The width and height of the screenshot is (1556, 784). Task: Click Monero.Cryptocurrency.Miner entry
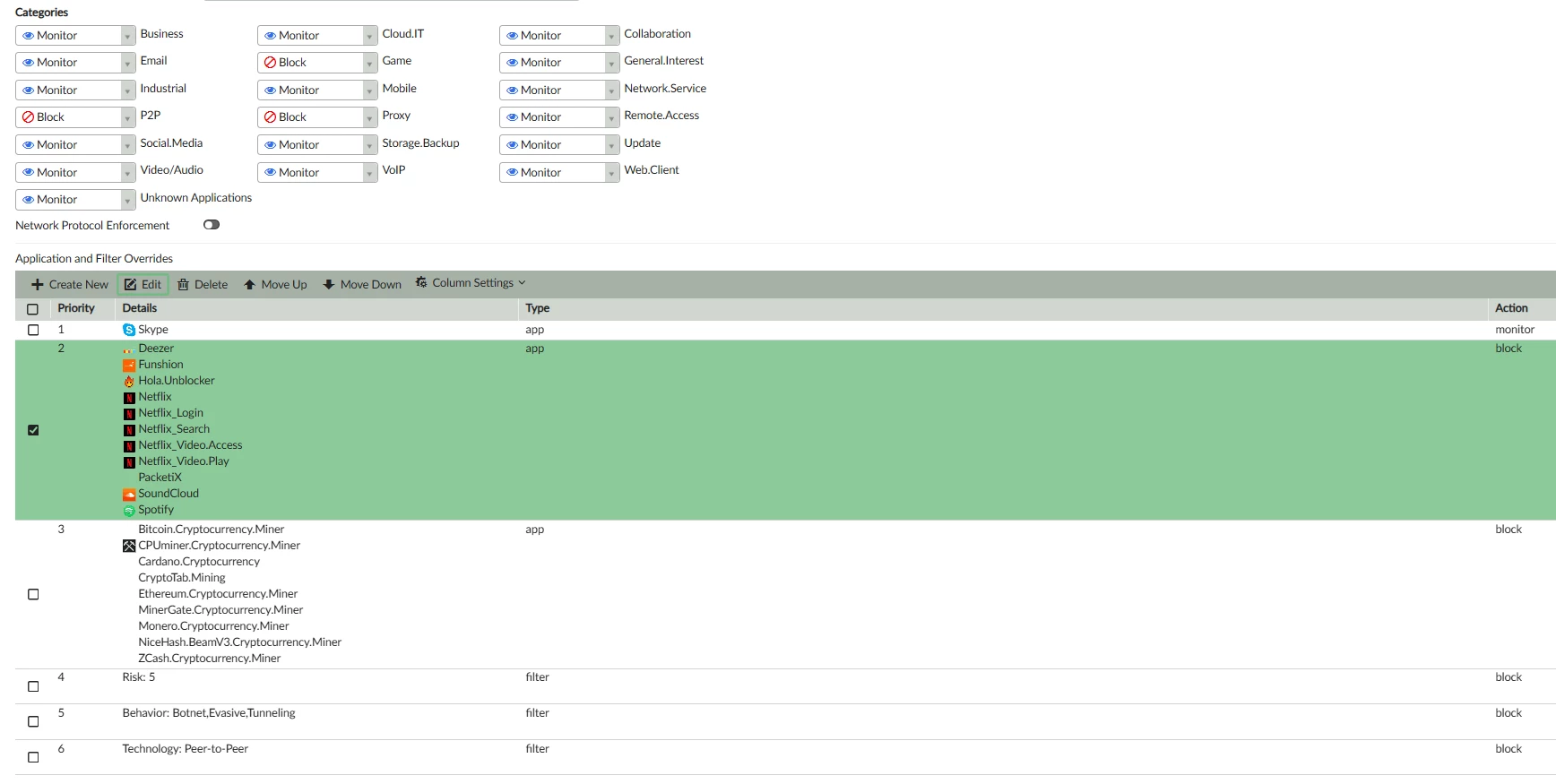point(213,626)
